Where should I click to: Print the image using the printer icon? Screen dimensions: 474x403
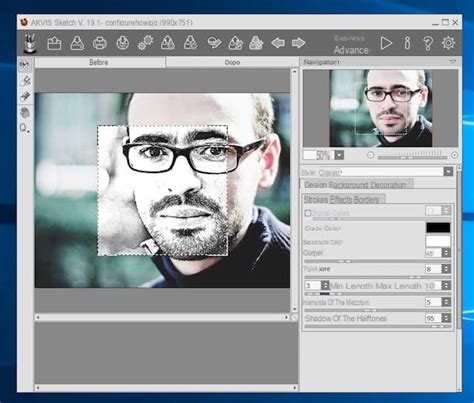[x=100, y=43]
